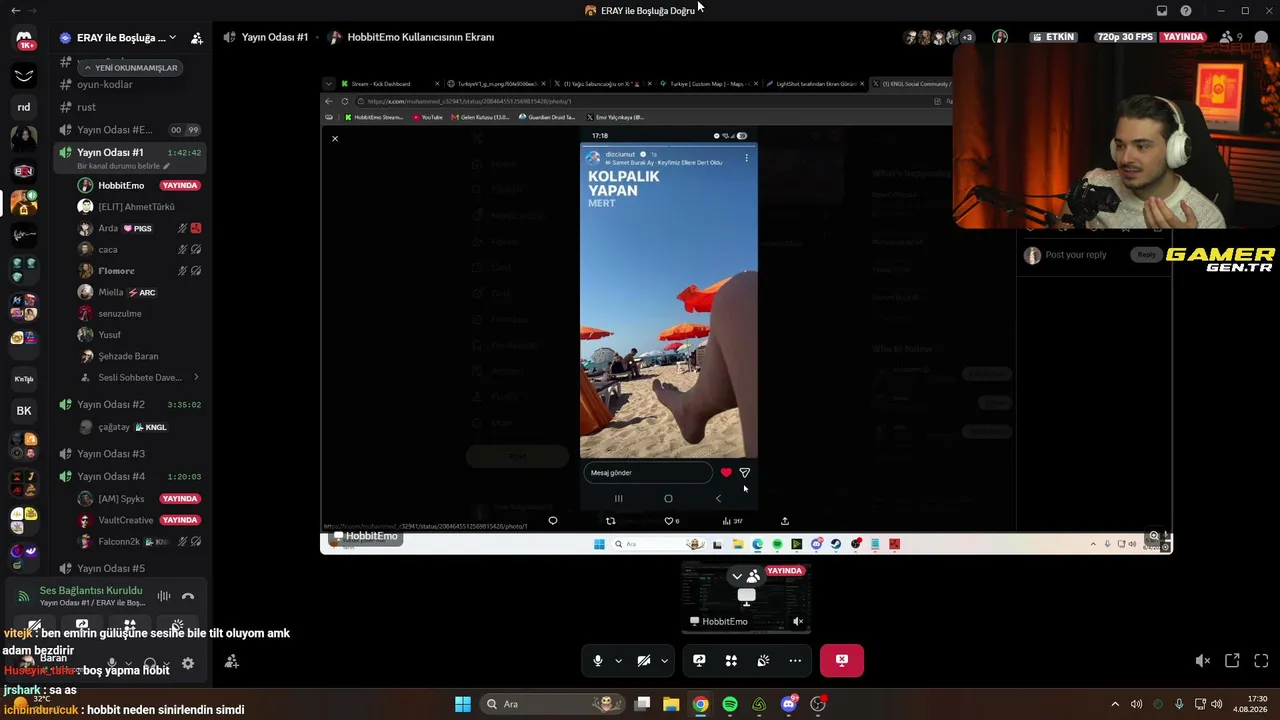The width and height of the screenshot is (1280, 720).
Task: Select member Yusuf in voice list
Action: pos(140,334)
